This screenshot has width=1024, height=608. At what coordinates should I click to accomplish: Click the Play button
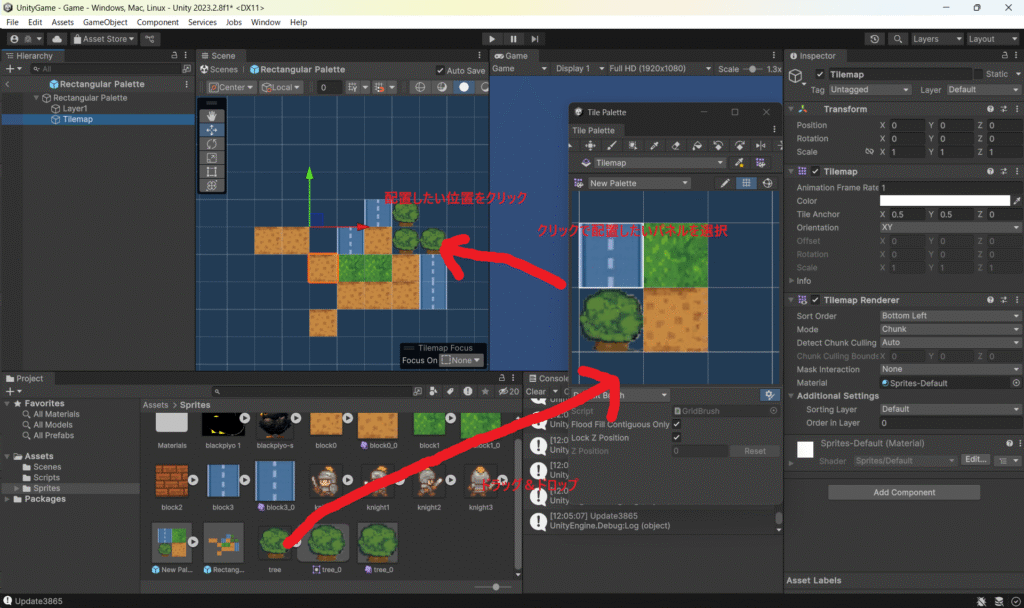(x=492, y=39)
